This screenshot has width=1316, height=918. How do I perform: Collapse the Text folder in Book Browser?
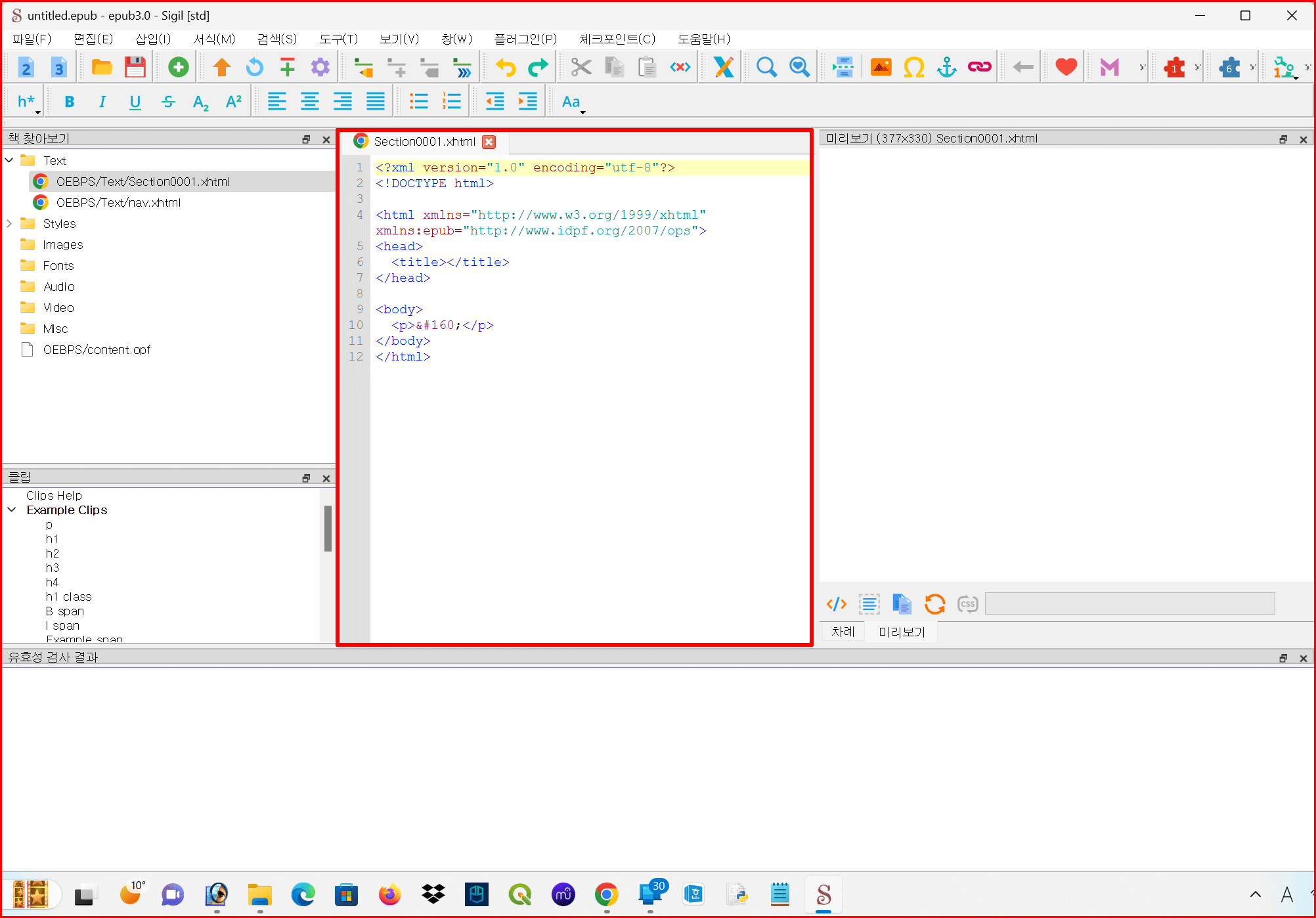(x=10, y=160)
